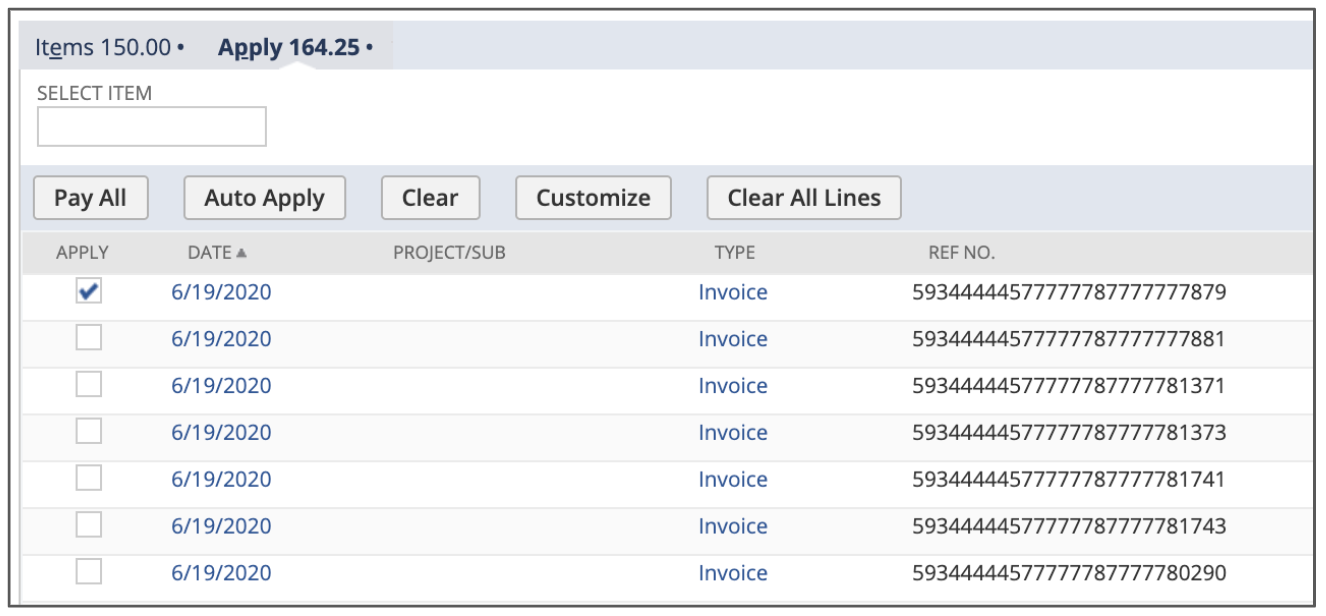
Task: Open the date link for invoice ending 80290
Action: [221, 574]
